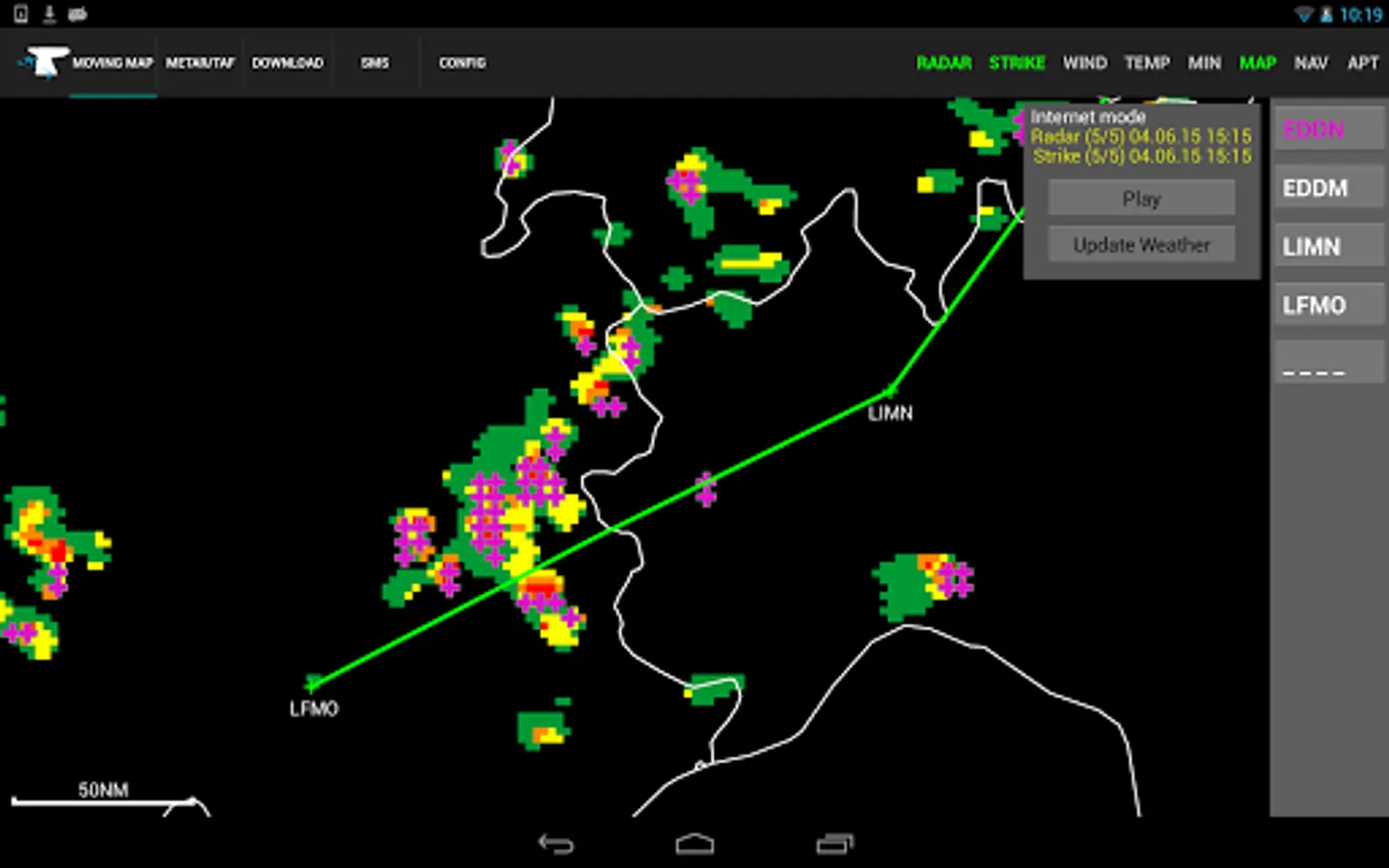Enable the APT airports layer

(x=1363, y=63)
